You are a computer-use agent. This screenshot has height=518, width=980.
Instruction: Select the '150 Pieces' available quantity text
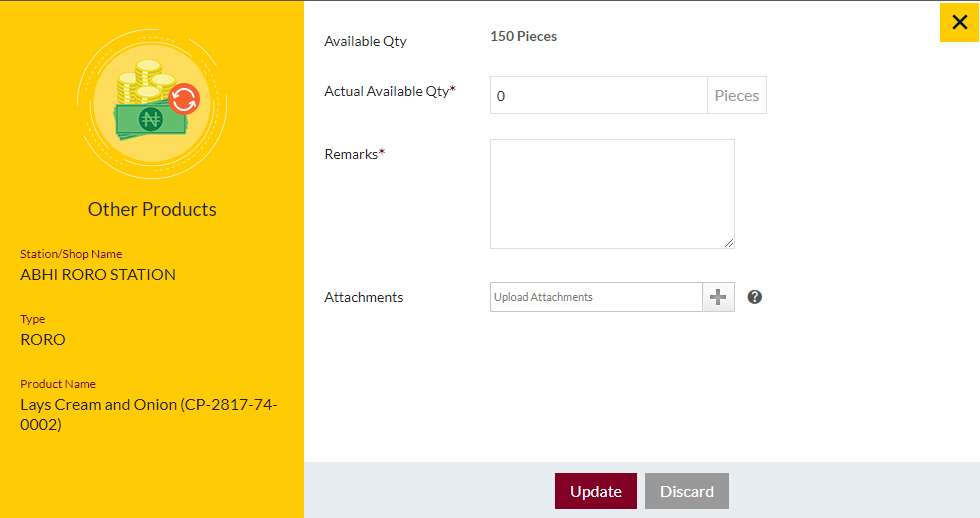pyautogui.click(x=524, y=36)
